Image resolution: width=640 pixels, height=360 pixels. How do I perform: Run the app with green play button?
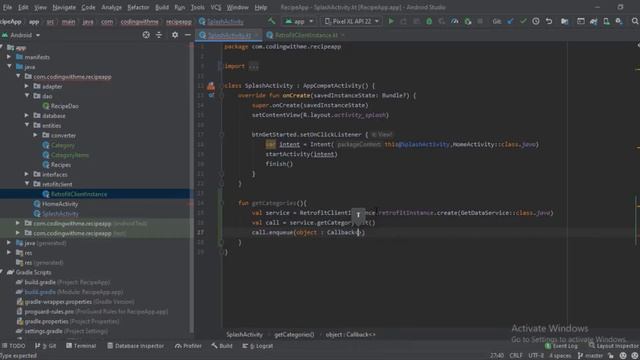click(391, 21)
